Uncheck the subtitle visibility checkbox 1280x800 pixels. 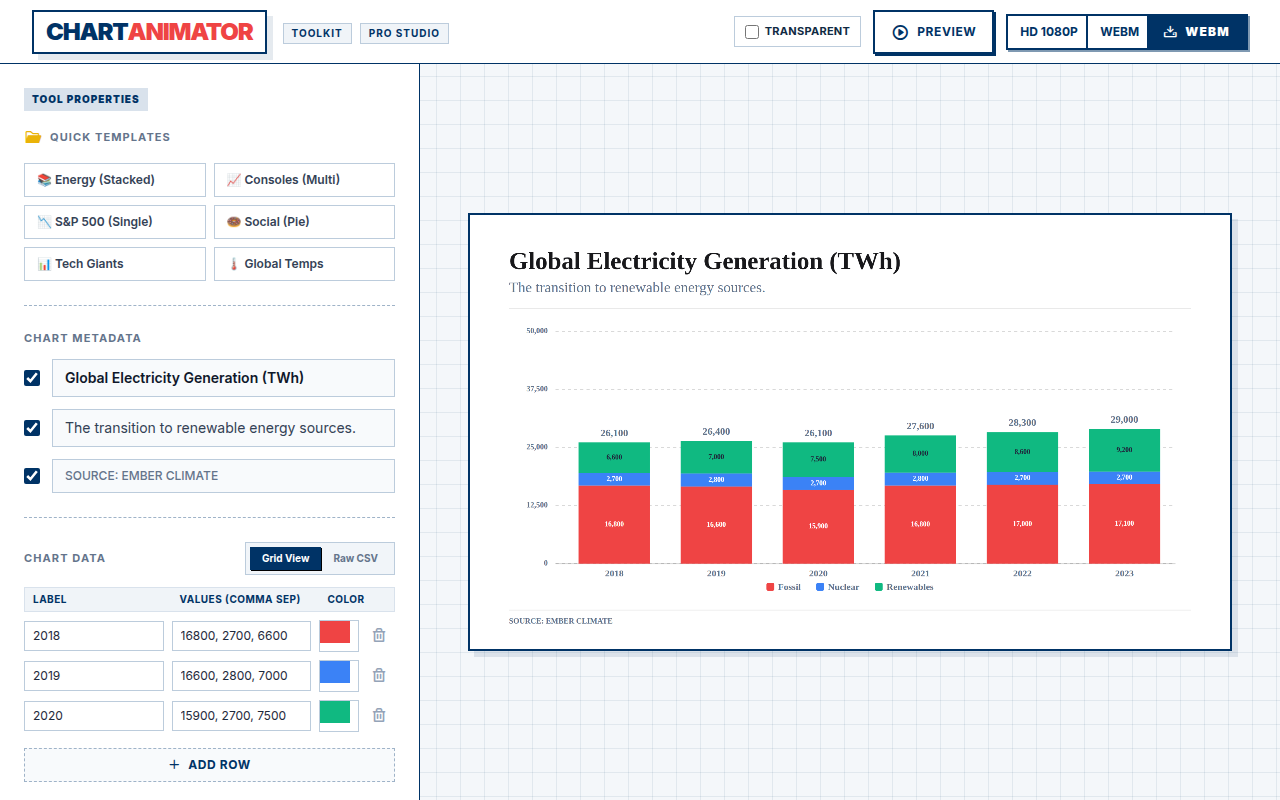32,428
